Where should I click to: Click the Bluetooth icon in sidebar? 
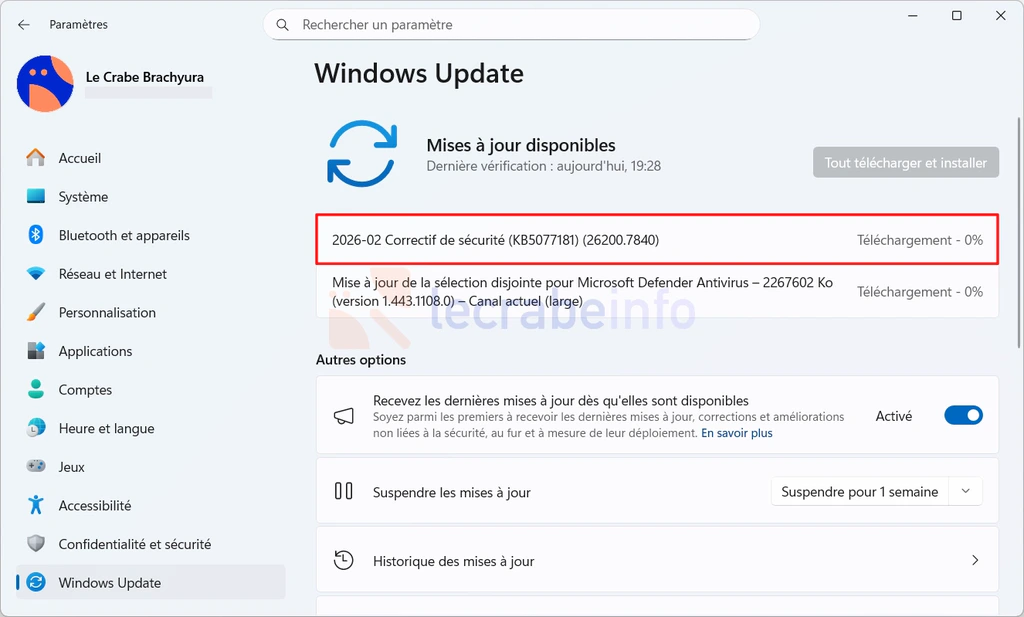(x=36, y=235)
